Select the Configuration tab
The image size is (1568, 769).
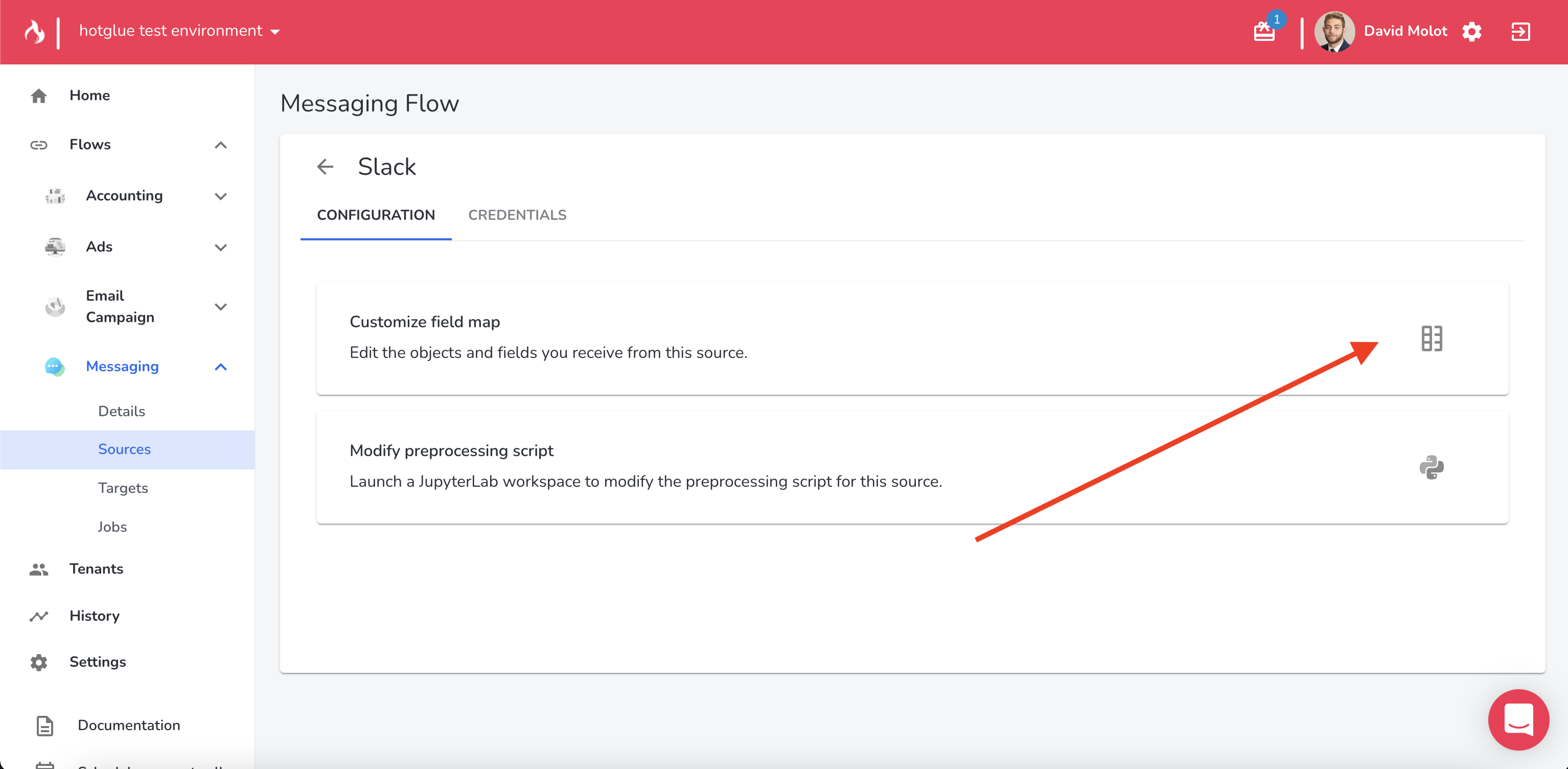pyautogui.click(x=376, y=215)
